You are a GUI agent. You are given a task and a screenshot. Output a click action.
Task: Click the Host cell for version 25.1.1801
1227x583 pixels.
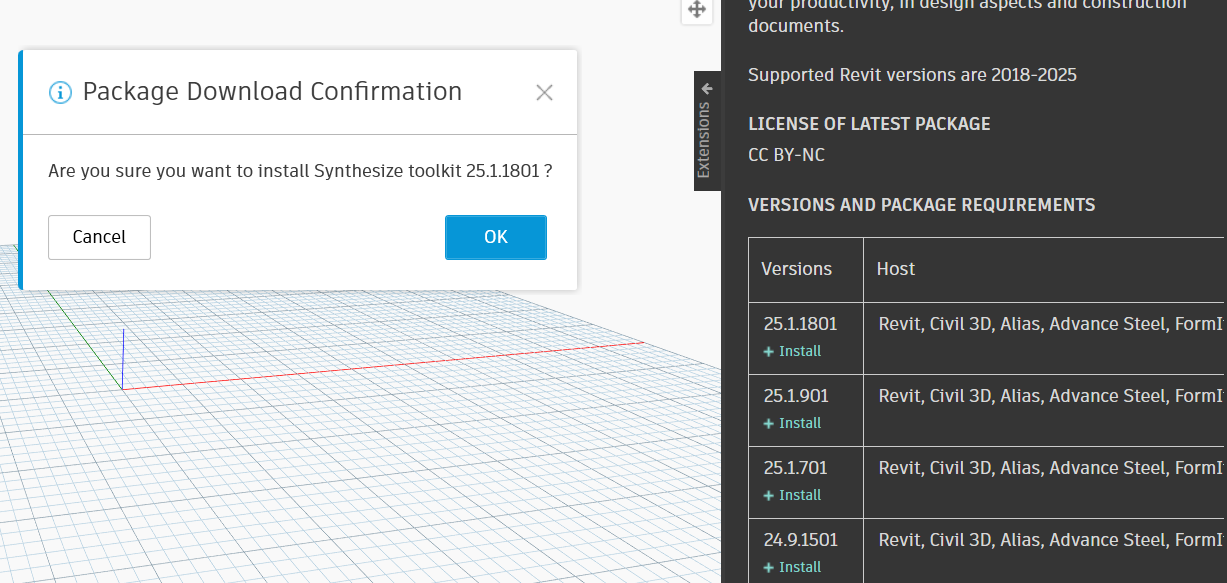[x=1045, y=338]
